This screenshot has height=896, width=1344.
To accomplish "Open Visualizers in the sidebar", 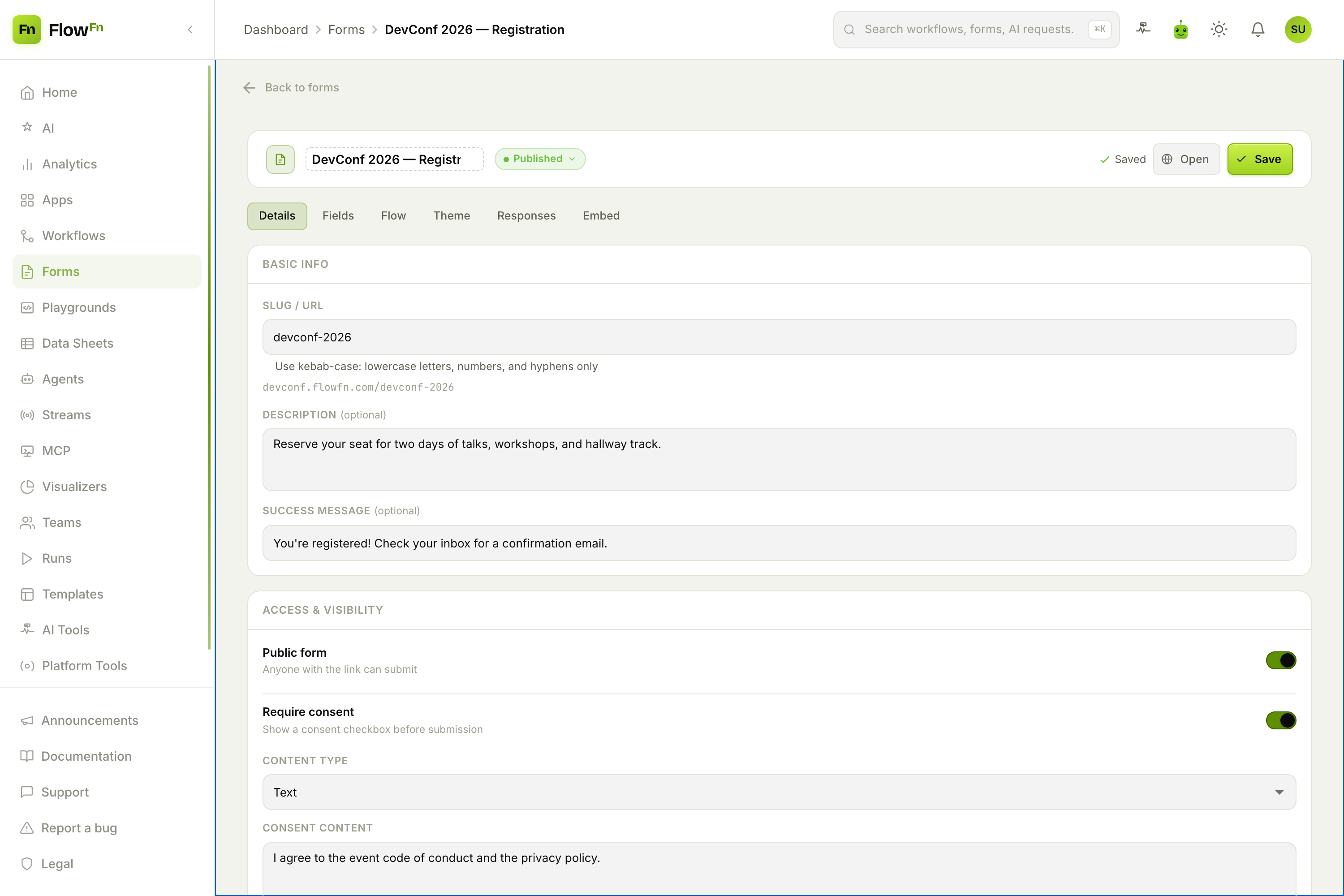I will tap(107, 486).
